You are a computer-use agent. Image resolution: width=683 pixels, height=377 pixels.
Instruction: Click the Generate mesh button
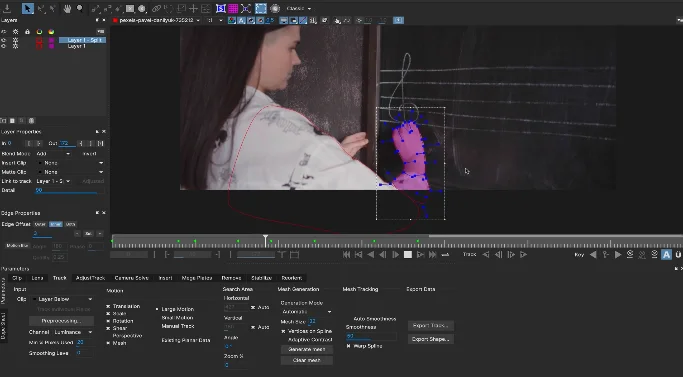point(307,350)
